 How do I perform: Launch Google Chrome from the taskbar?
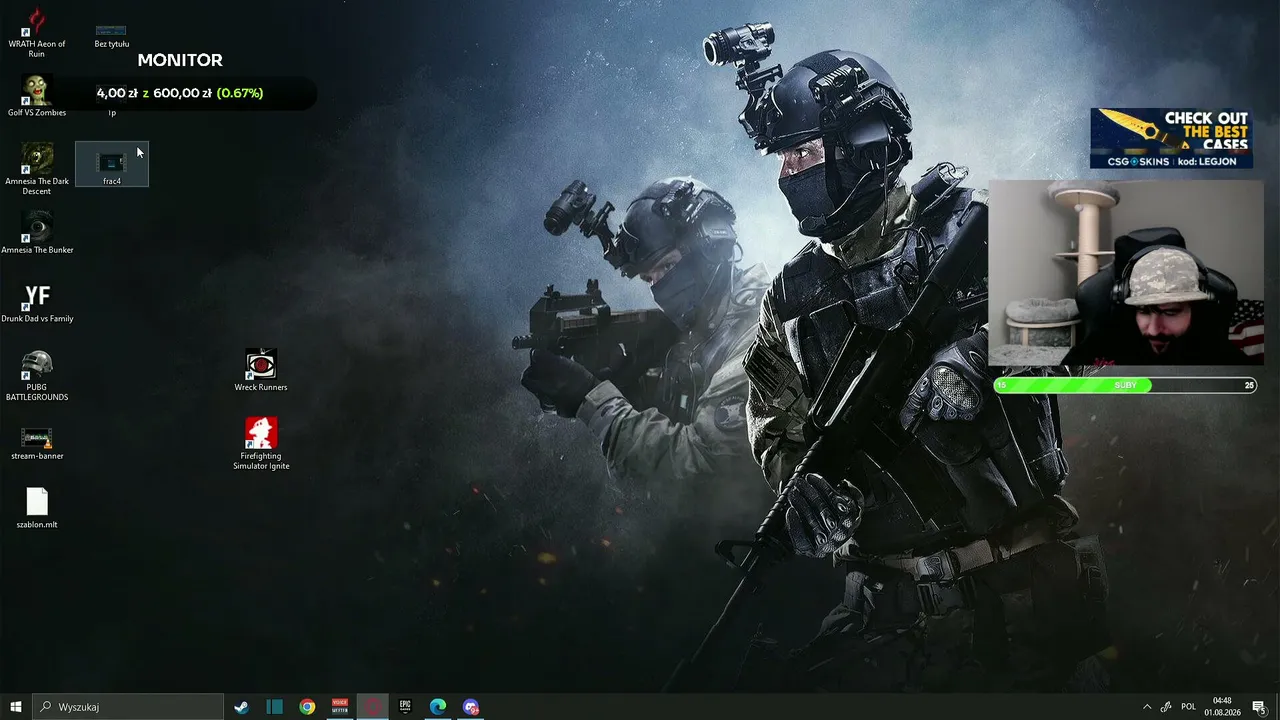coord(307,707)
